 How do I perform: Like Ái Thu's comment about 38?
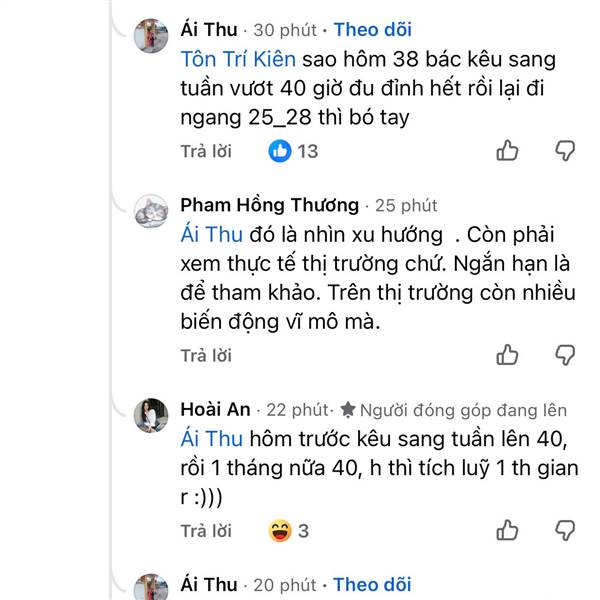coord(508,151)
